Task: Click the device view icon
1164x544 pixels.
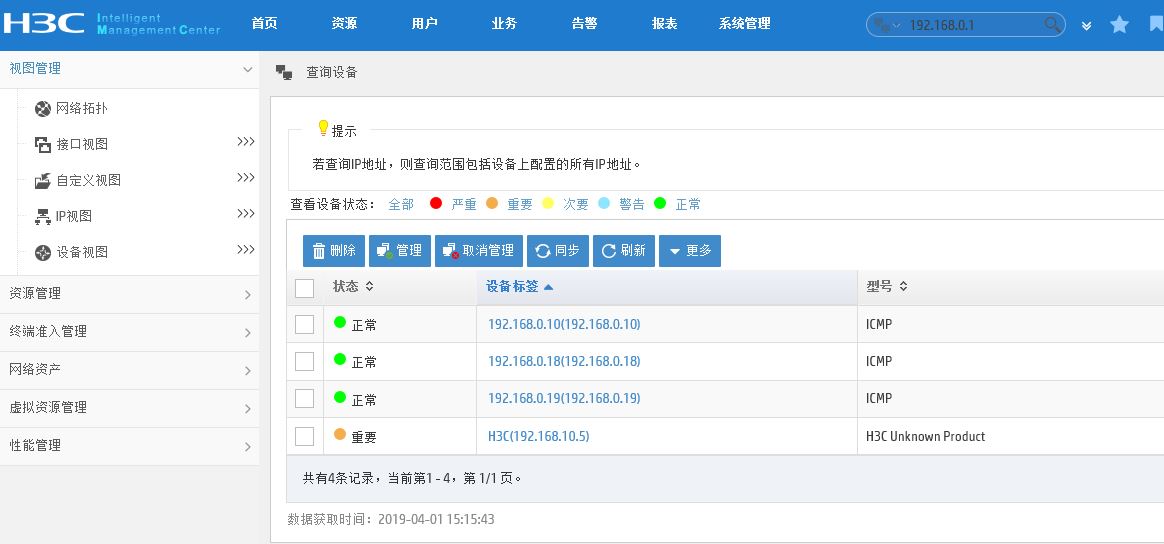Action: point(43,253)
